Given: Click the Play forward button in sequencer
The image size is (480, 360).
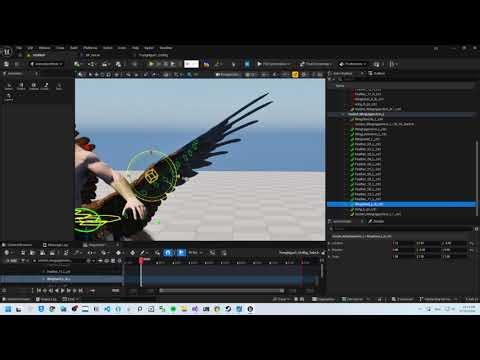Looking at the screenshot, I should point(62,291).
